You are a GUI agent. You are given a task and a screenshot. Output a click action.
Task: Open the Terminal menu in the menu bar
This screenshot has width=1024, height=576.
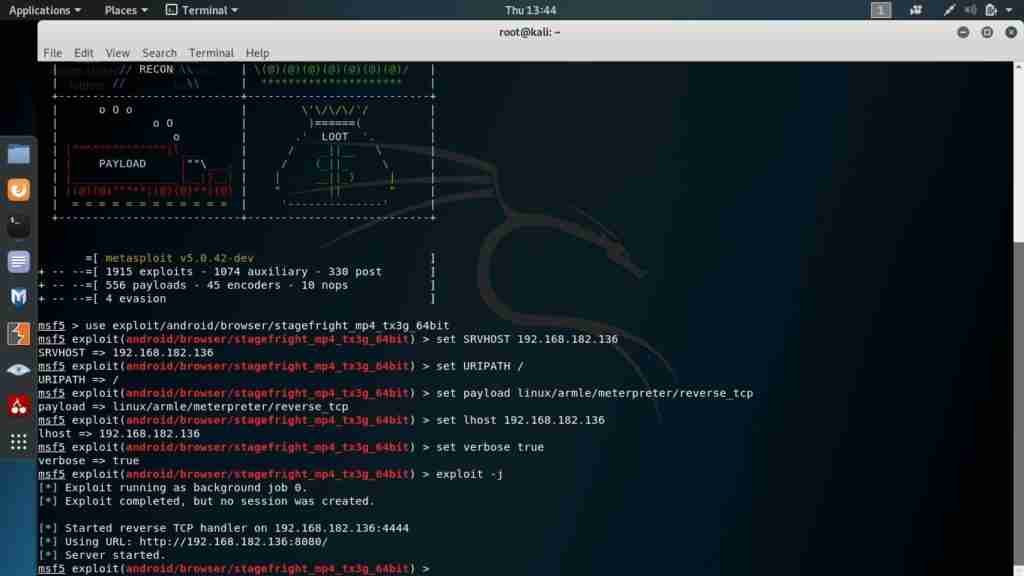click(x=211, y=53)
